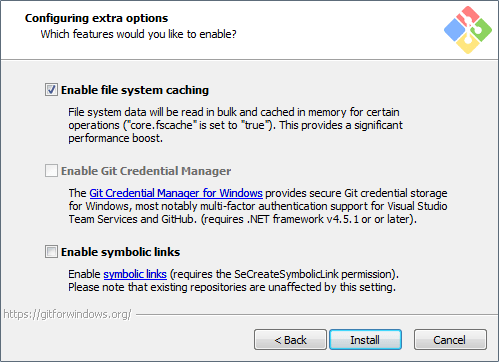Image resolution: width=499 pixels, height=362 pixels.
Task: Click the 'Configuring extra options' heading
Action: (x=96, y=18)
